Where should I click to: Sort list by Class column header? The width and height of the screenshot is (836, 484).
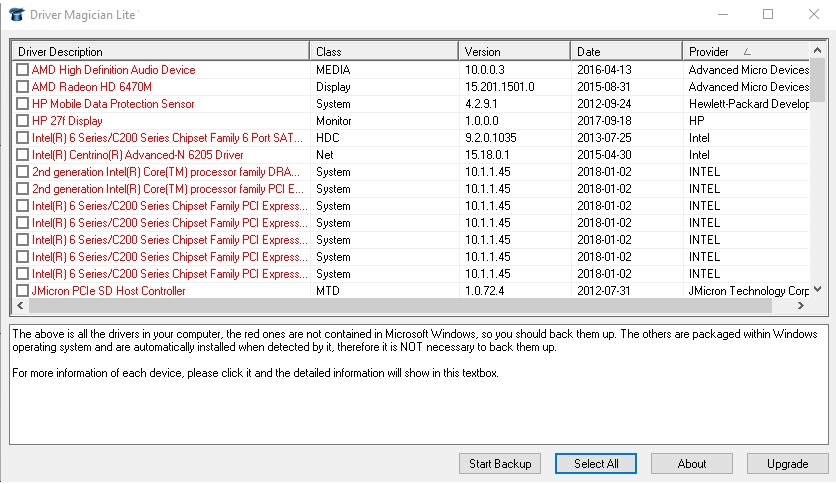(x=383, y=51)
